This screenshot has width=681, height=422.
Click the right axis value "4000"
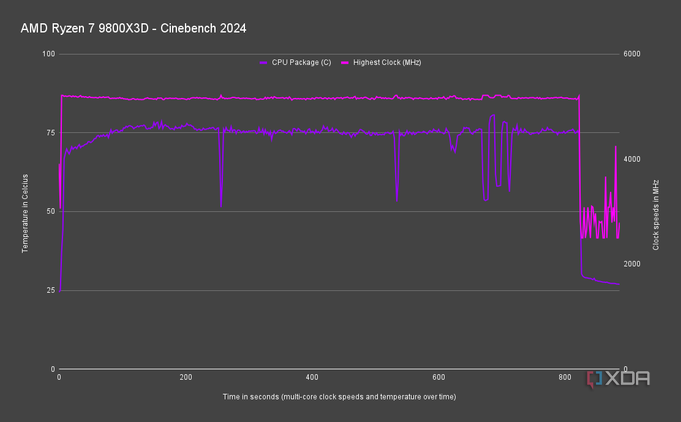click(632, 159)
